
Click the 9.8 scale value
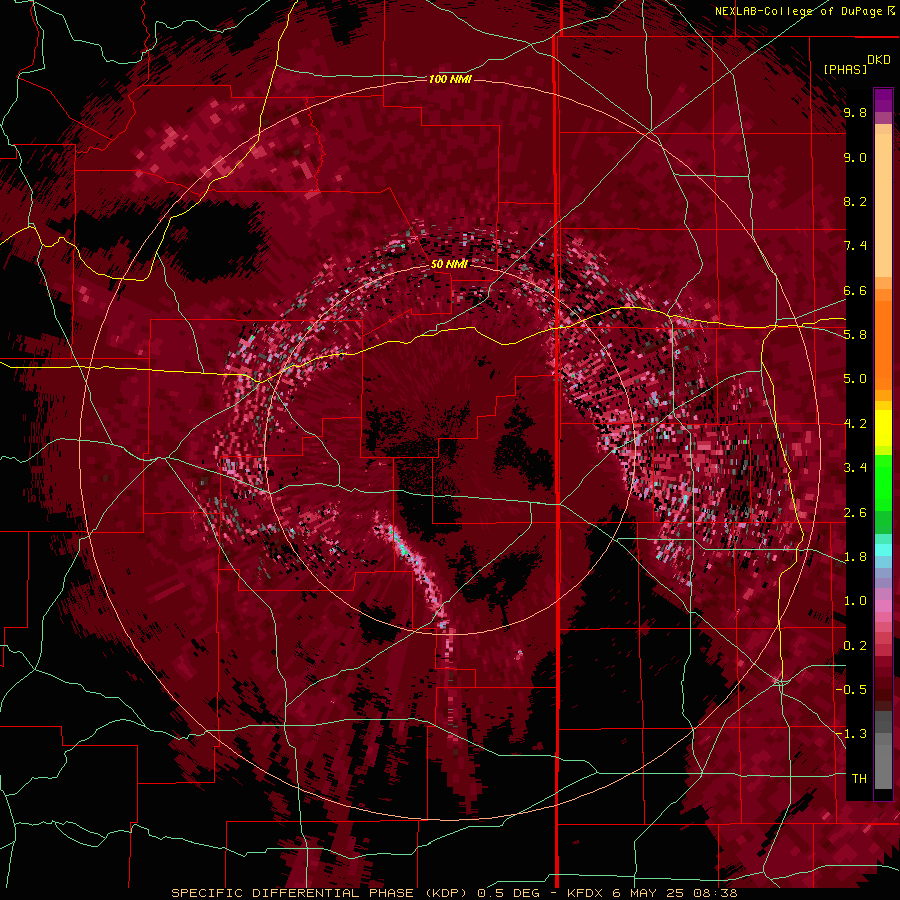855,112
